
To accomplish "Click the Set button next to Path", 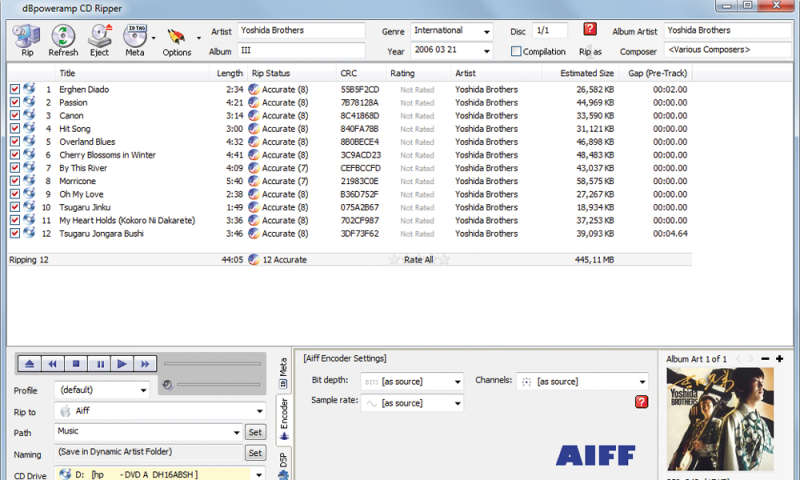I will pos(255,433).
